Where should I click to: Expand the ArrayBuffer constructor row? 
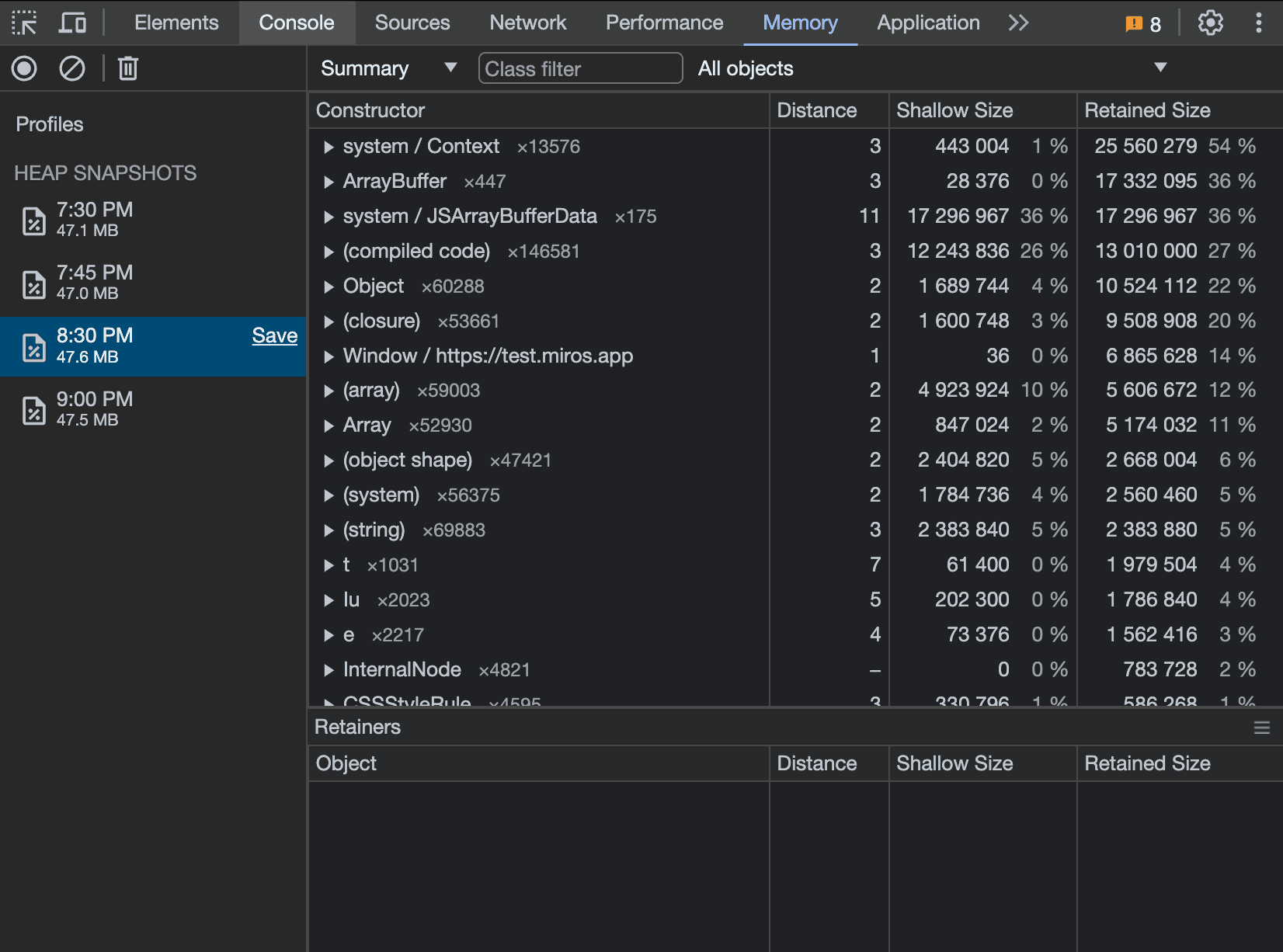(329, 182)
